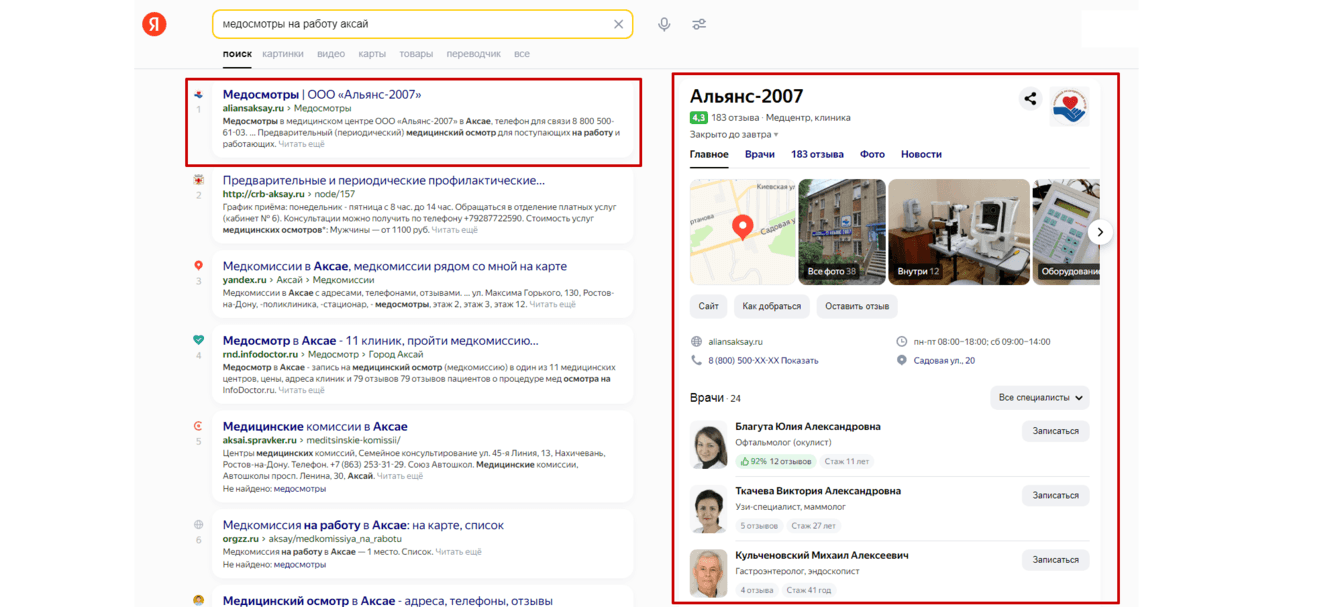Image resolution: width=1340 pixels, height=607 pixels.
Task: Open the 'Все фото 38' gallery
Action: [x=842, y=232]
